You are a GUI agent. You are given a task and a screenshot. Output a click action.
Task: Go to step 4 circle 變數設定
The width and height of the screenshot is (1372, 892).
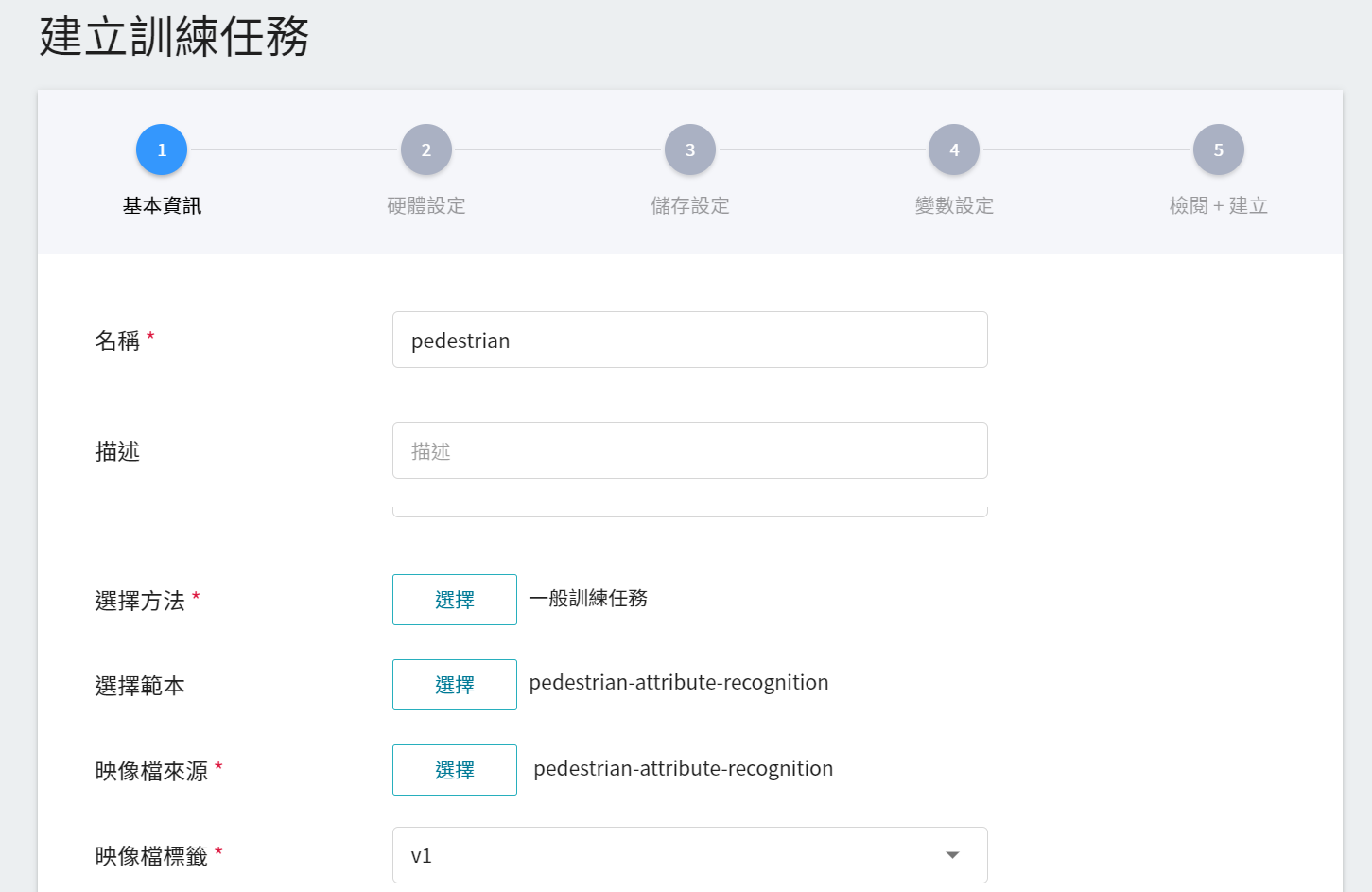tap(954, 149)
